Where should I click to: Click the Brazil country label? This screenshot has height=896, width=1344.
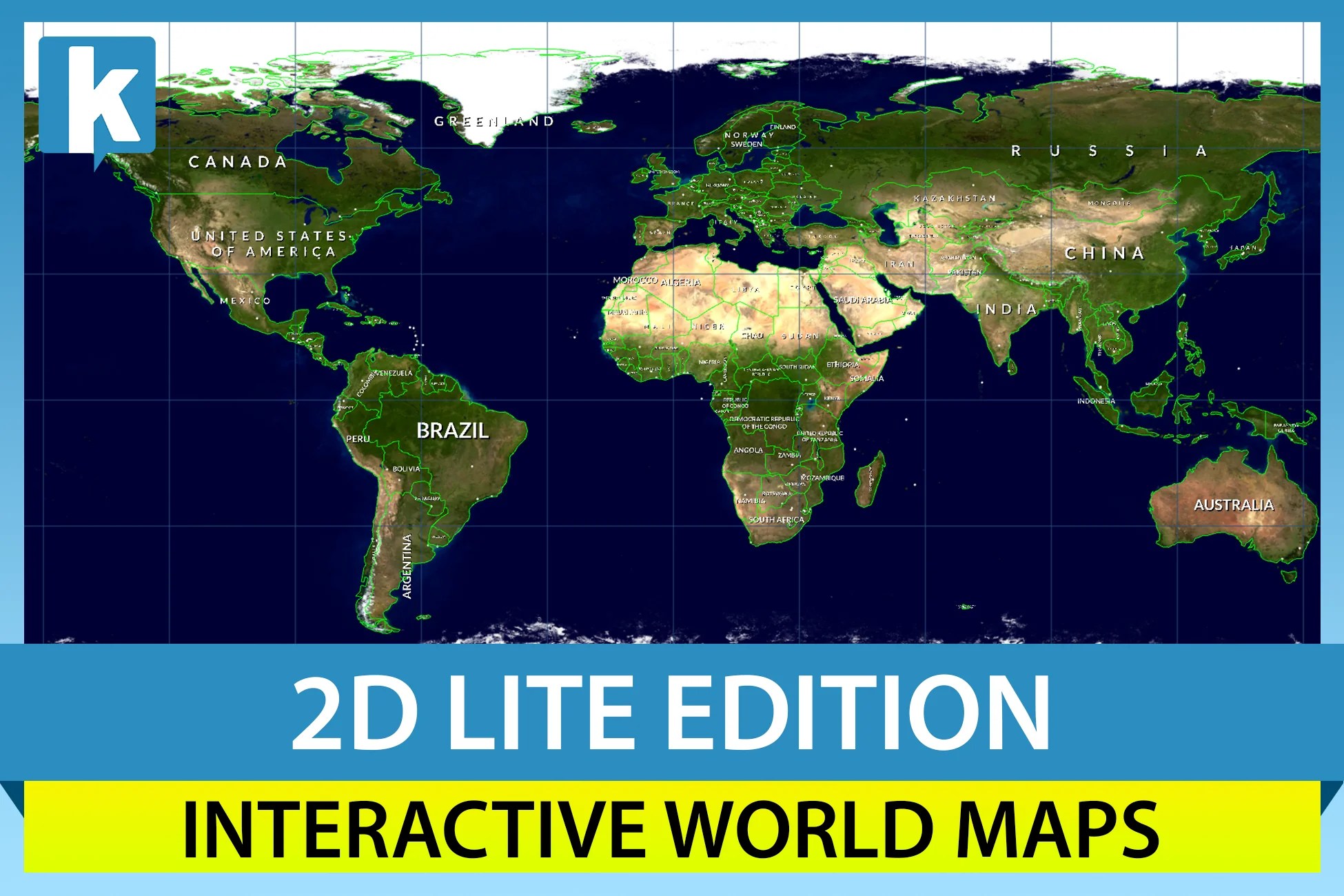click(452, 431)
